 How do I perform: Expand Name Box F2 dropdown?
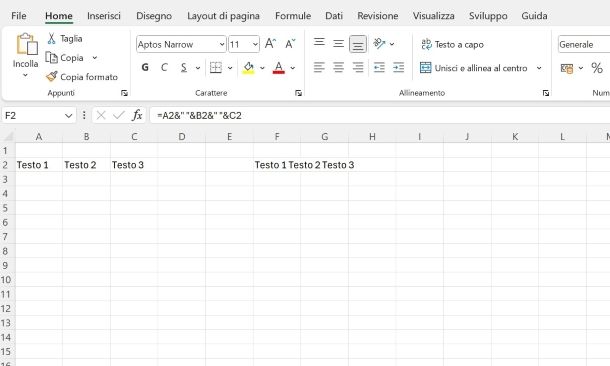point(68,116)
